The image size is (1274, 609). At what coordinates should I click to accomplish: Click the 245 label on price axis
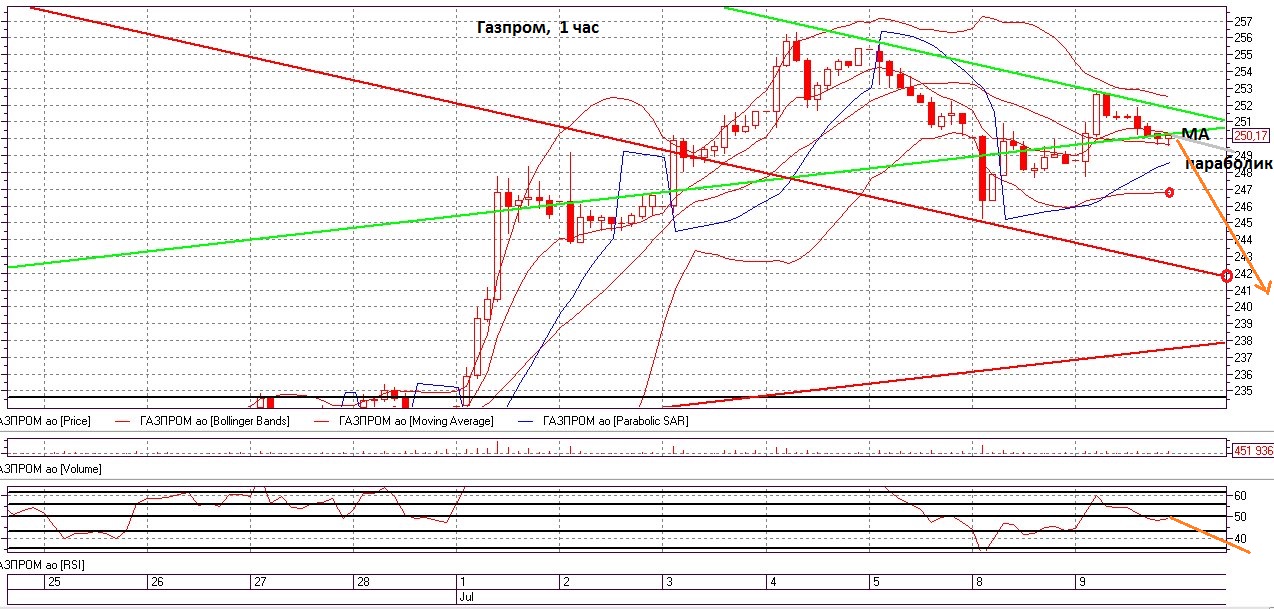[1243, 223]
